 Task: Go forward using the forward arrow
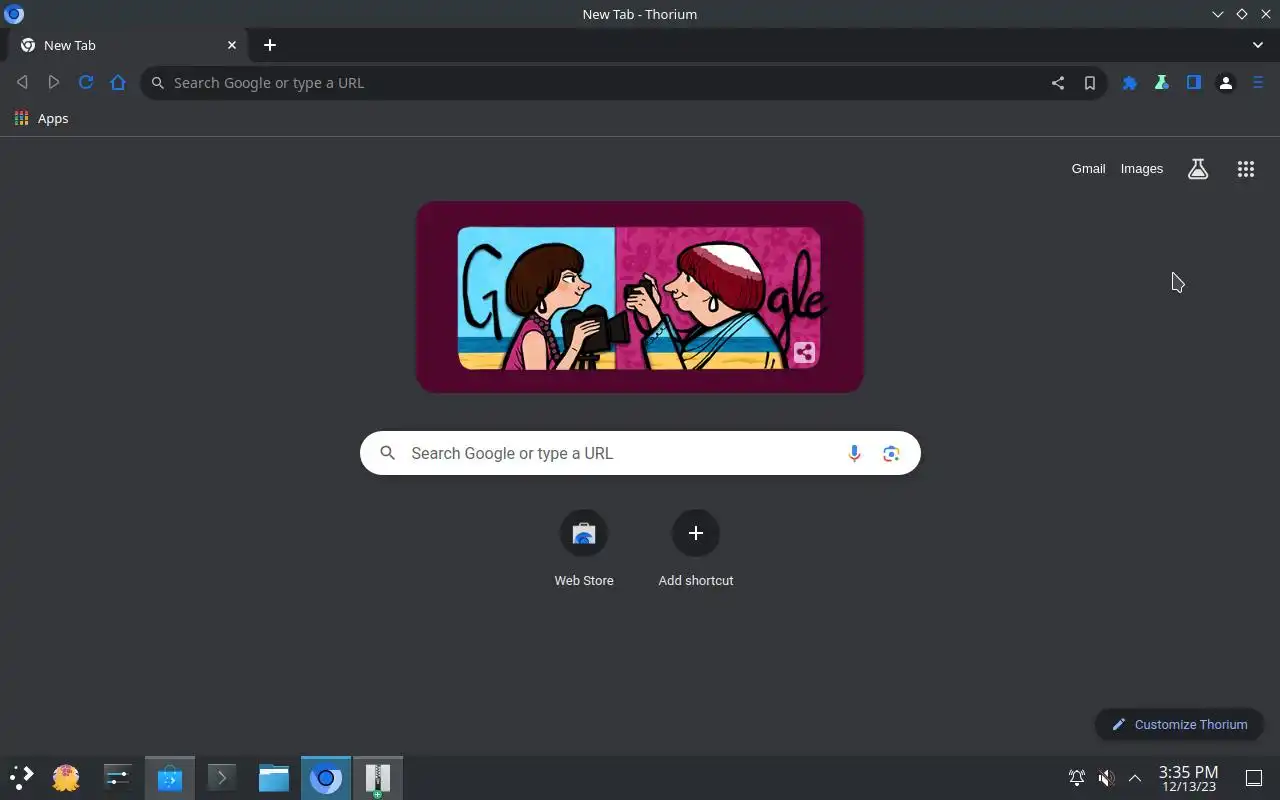[x=54, y=83]
